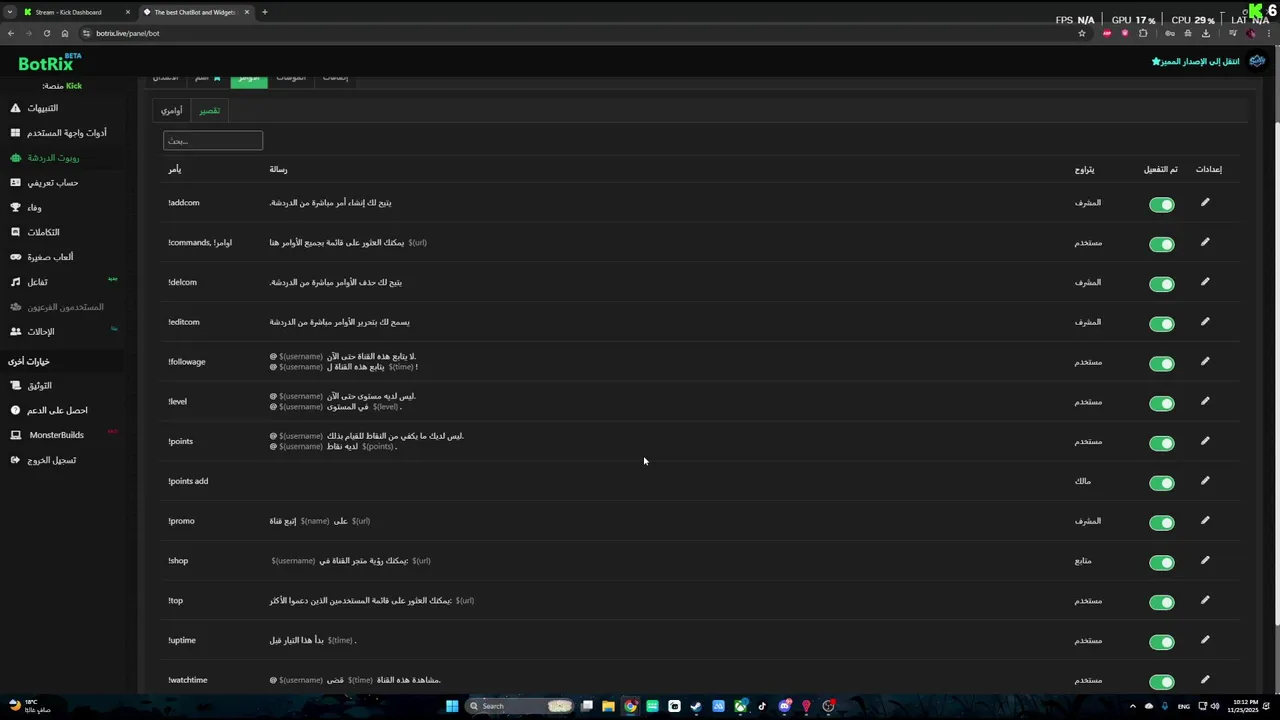
Task: Turn off the !points command toggle
Action: [1161, 443]
